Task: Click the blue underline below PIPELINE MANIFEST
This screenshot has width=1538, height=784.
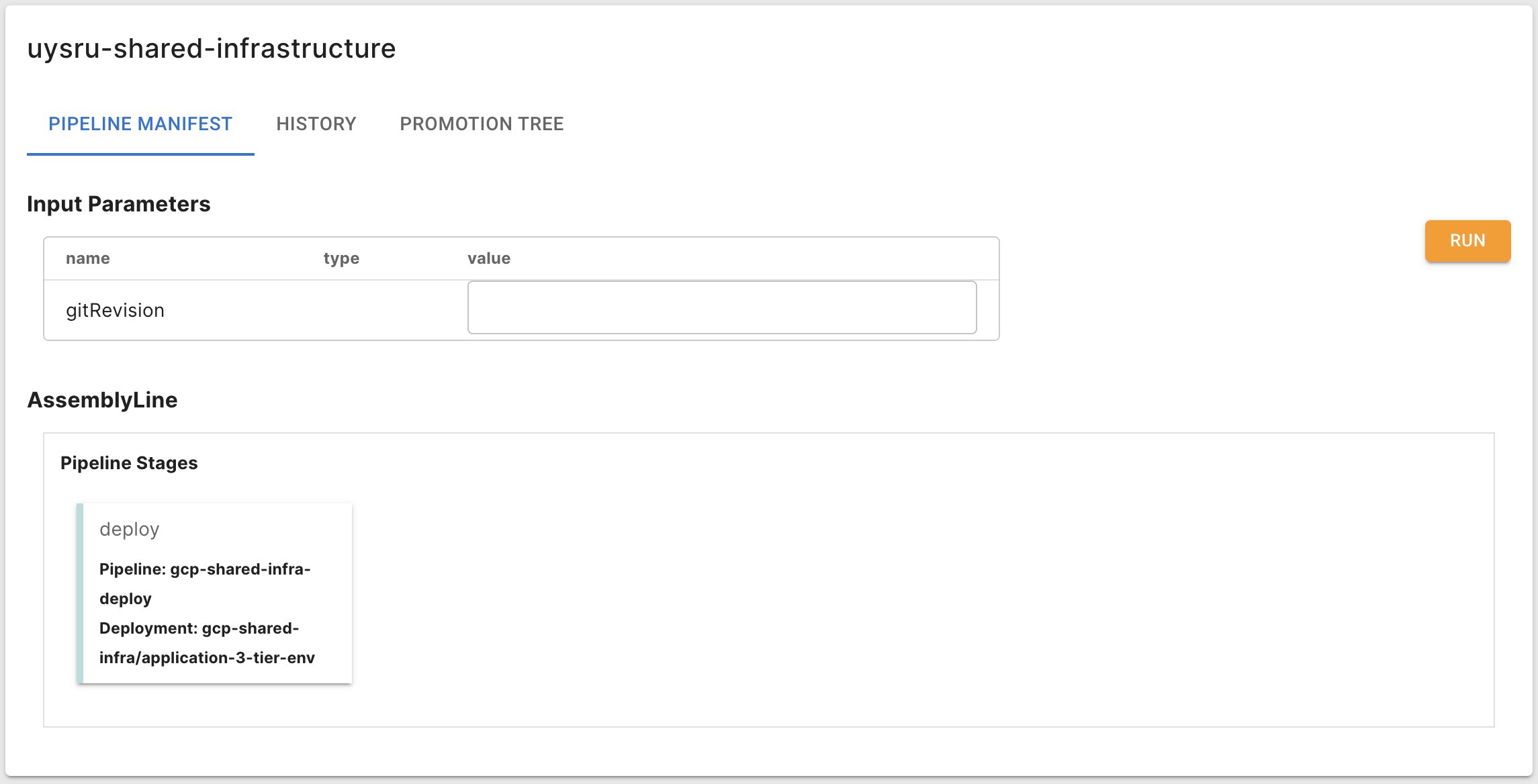Action: coord(140,154)
